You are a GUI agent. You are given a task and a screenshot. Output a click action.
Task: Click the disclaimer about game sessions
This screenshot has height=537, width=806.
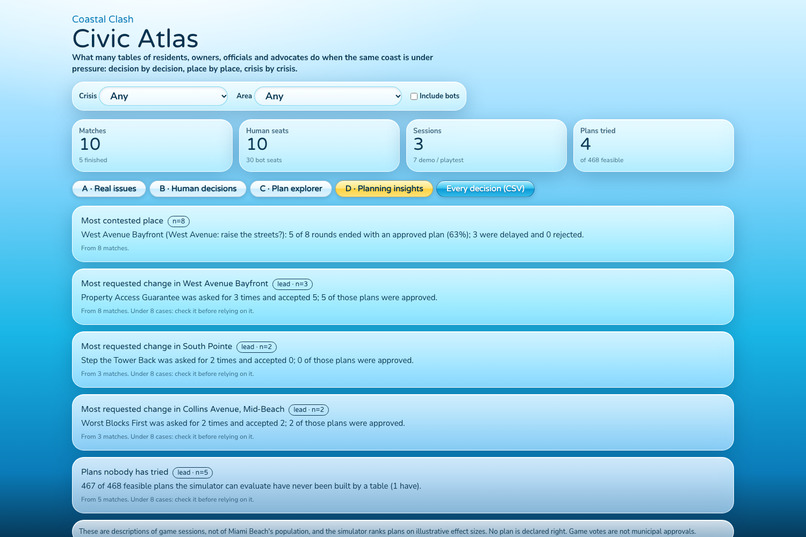tap(387, 531)
